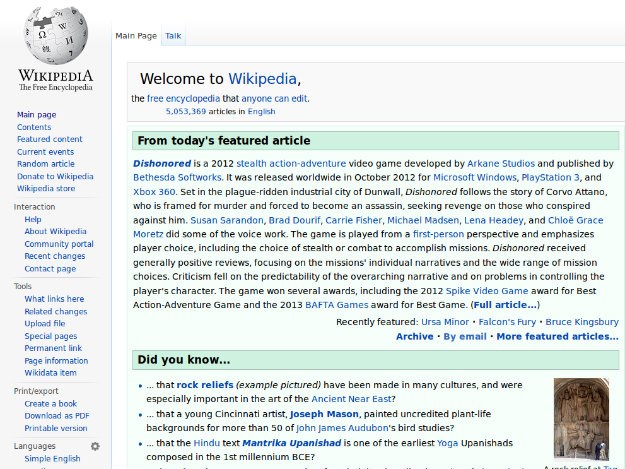Open the Help link under Interaction

tap(33, 219)
